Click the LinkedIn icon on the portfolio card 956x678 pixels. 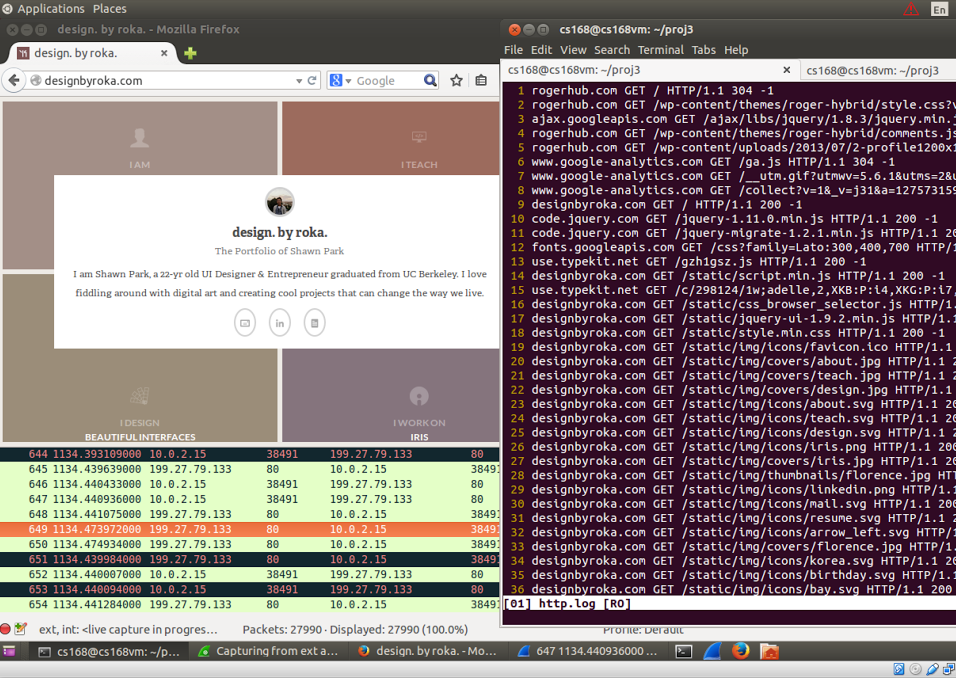(280, 323)
